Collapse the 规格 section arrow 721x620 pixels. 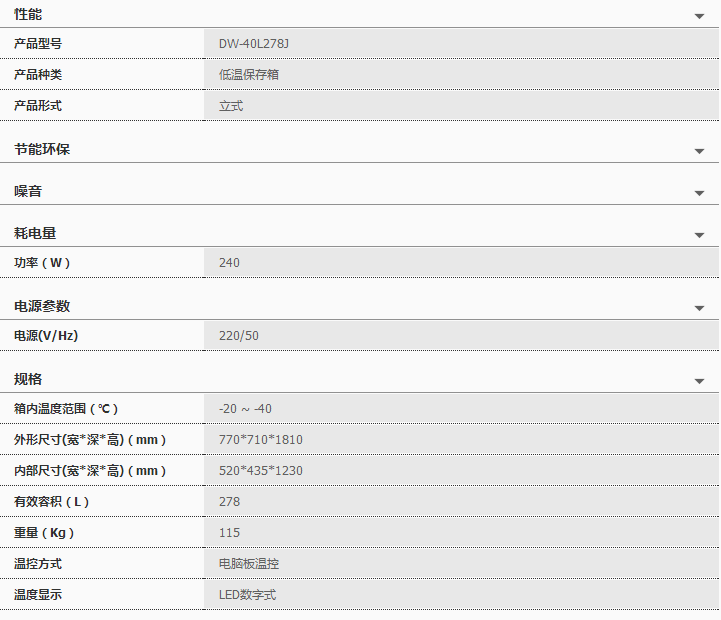click(x=699, y=381)
